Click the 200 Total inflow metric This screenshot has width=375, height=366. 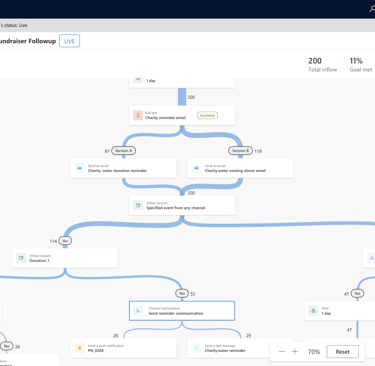coord(322,65)
